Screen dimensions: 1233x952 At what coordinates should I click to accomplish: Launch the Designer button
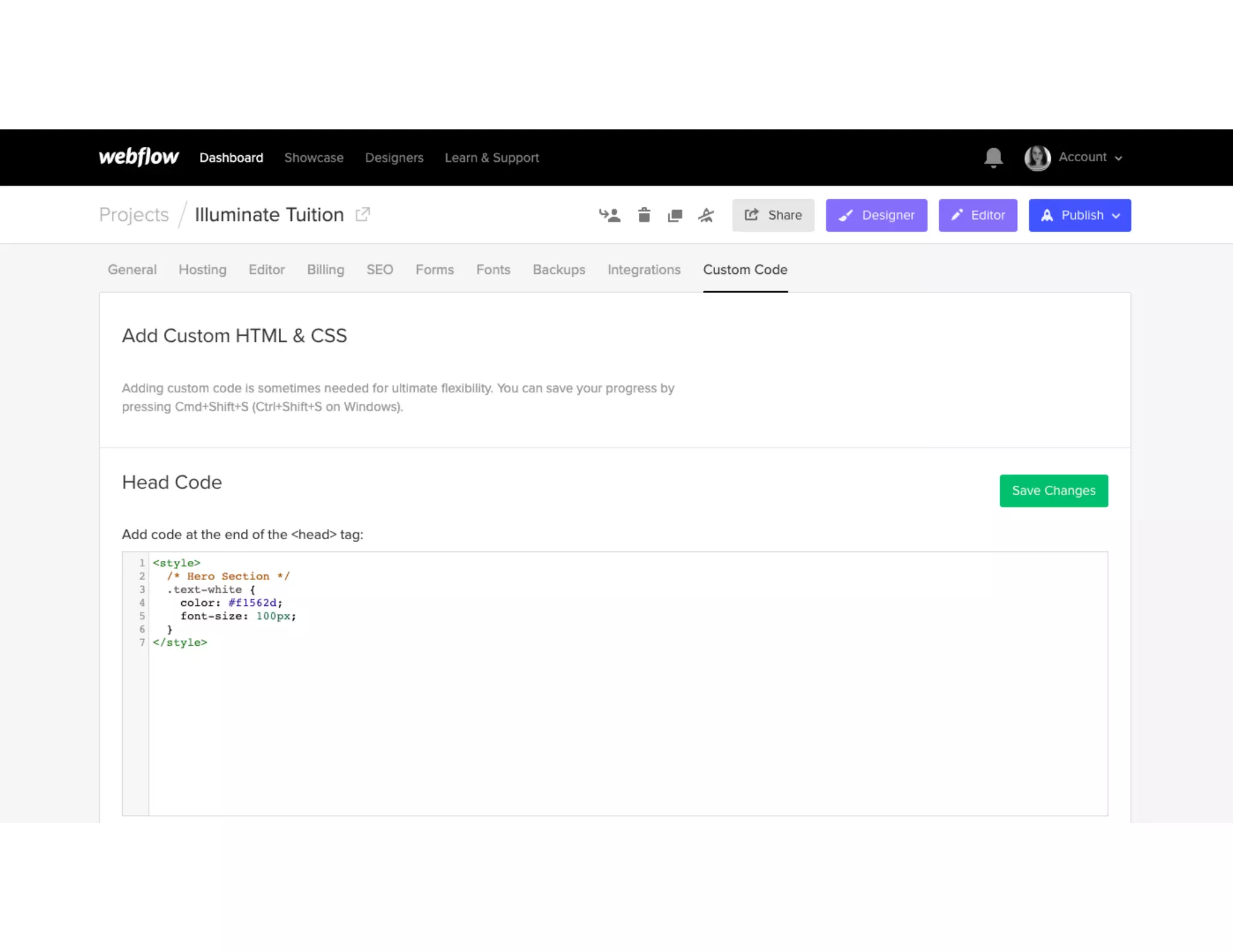point(876,215)
